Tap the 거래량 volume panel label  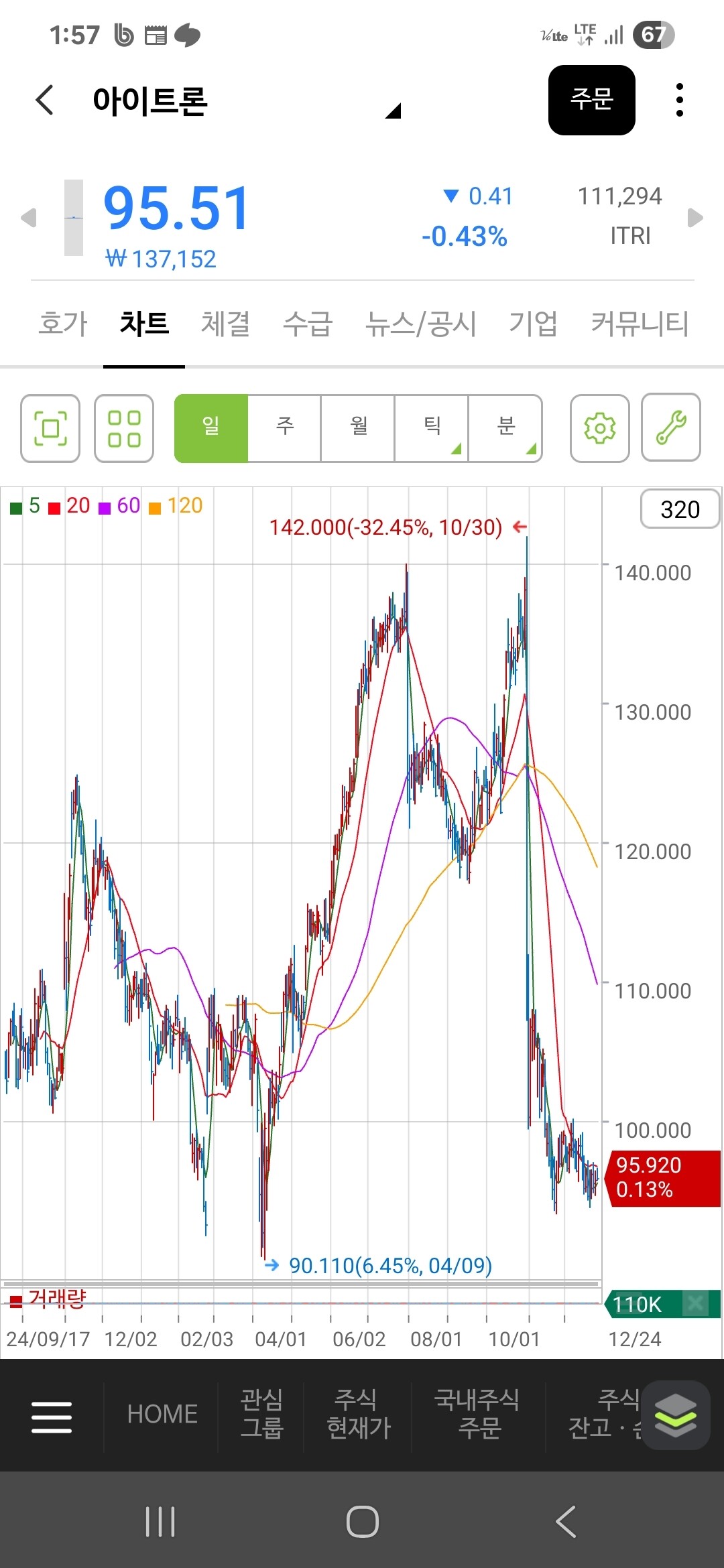coord(48,1299)
